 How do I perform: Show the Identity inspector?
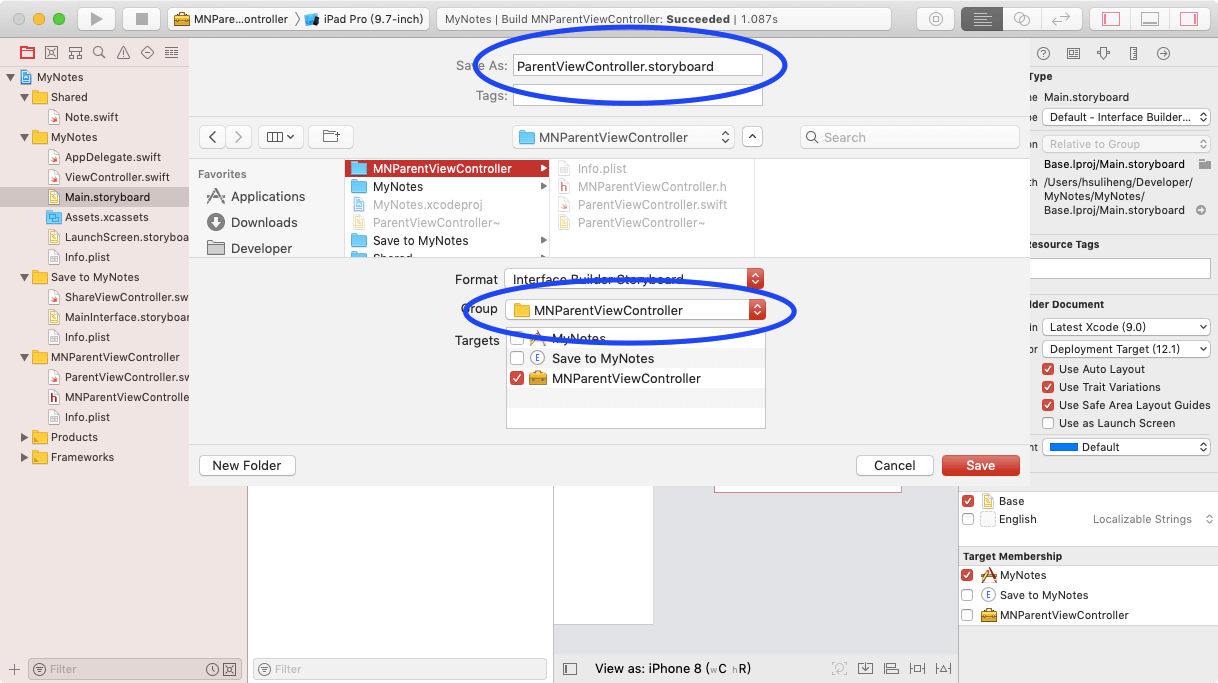click(1073, 53)
